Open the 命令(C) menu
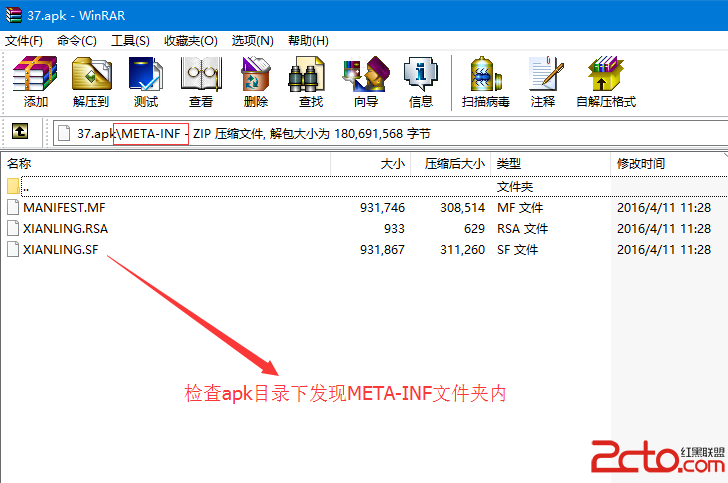 [x=77, y=41]
